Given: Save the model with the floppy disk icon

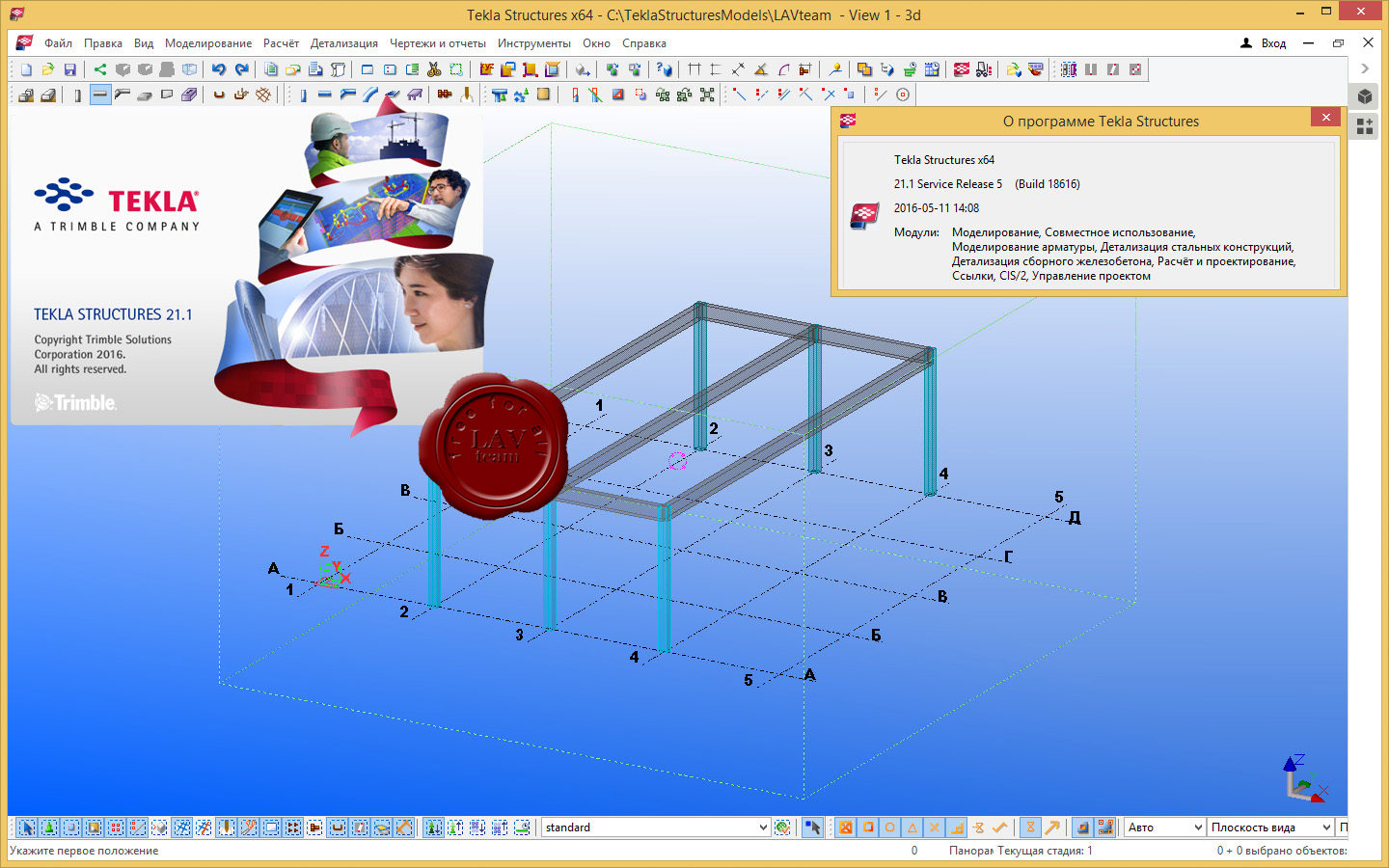Looking at the screenshot, I should coord(69,69).
